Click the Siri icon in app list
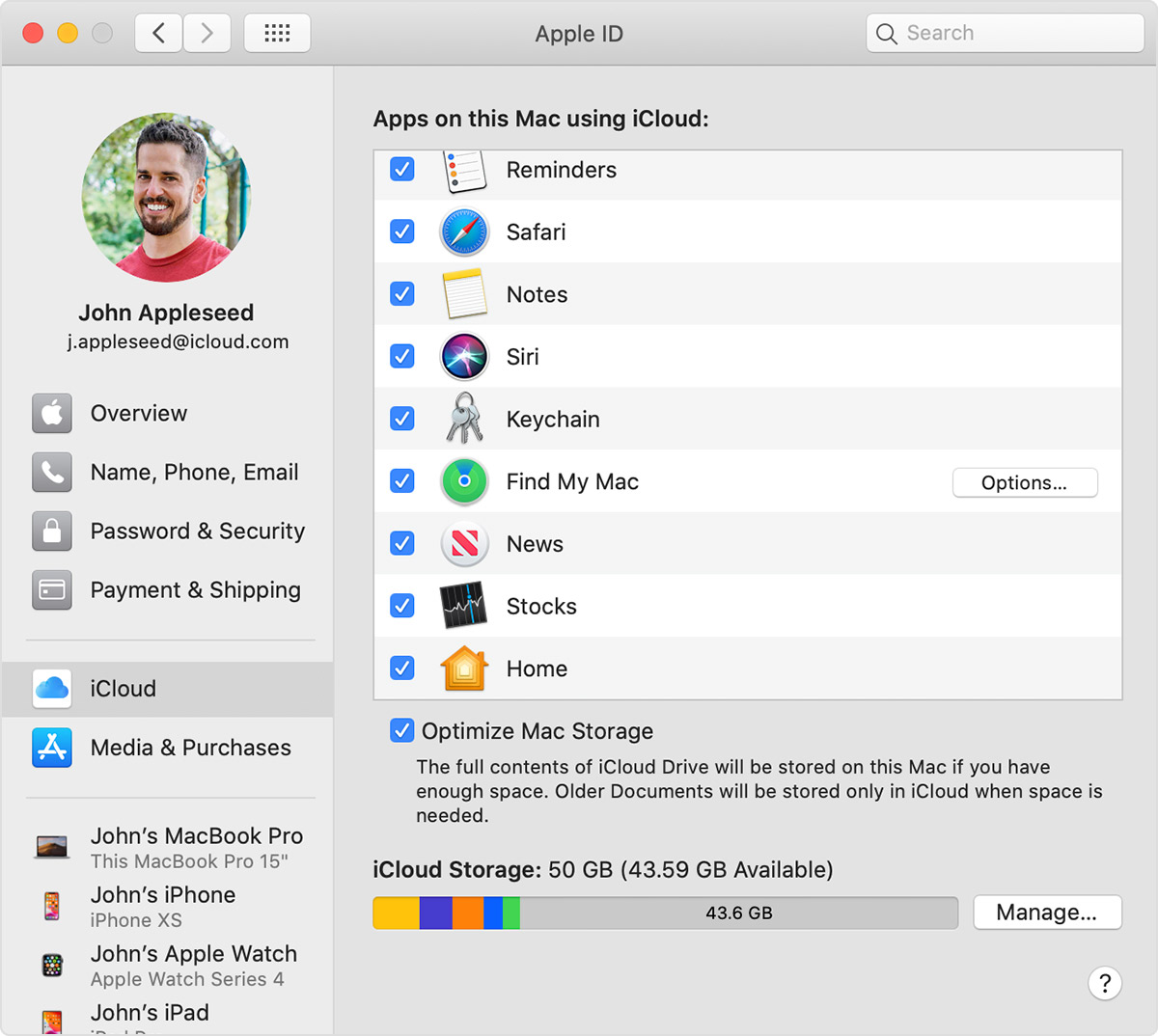The height and width of the screenshot is (1036, 1158). click(x=464, y=357)
